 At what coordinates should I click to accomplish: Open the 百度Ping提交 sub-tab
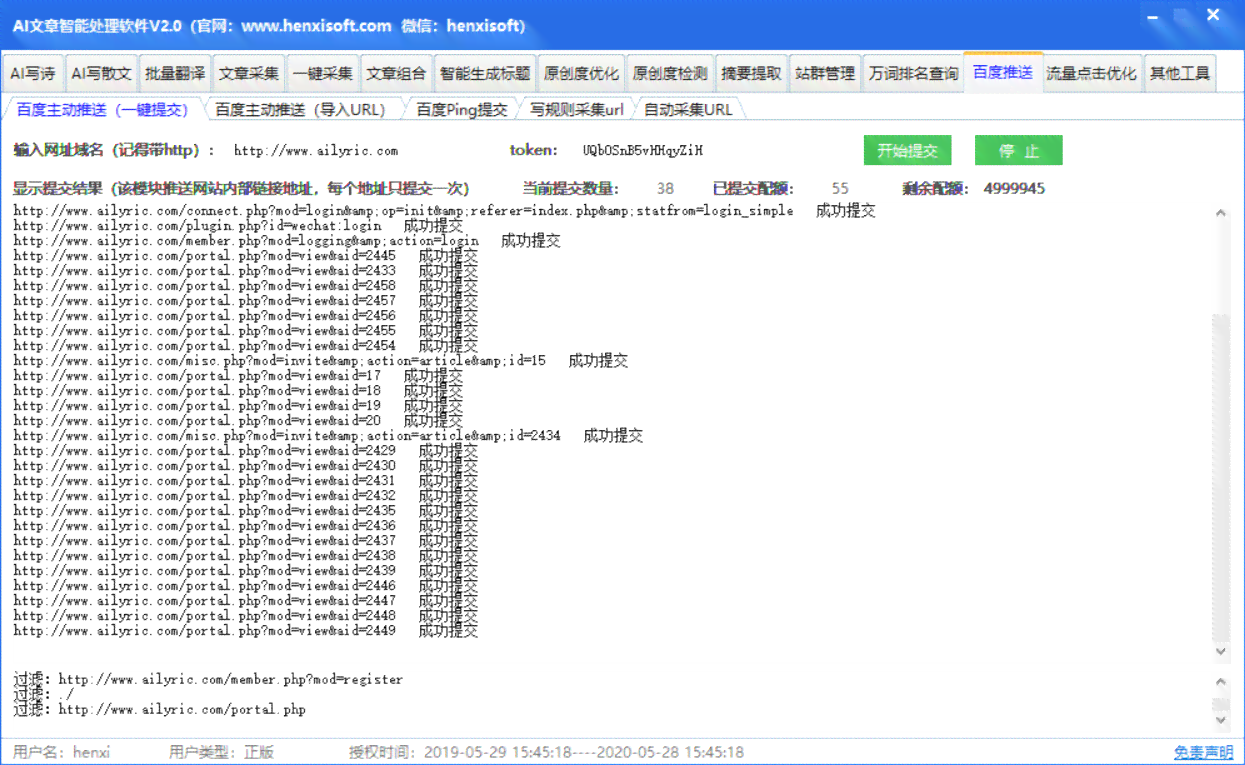pos(462,109)
